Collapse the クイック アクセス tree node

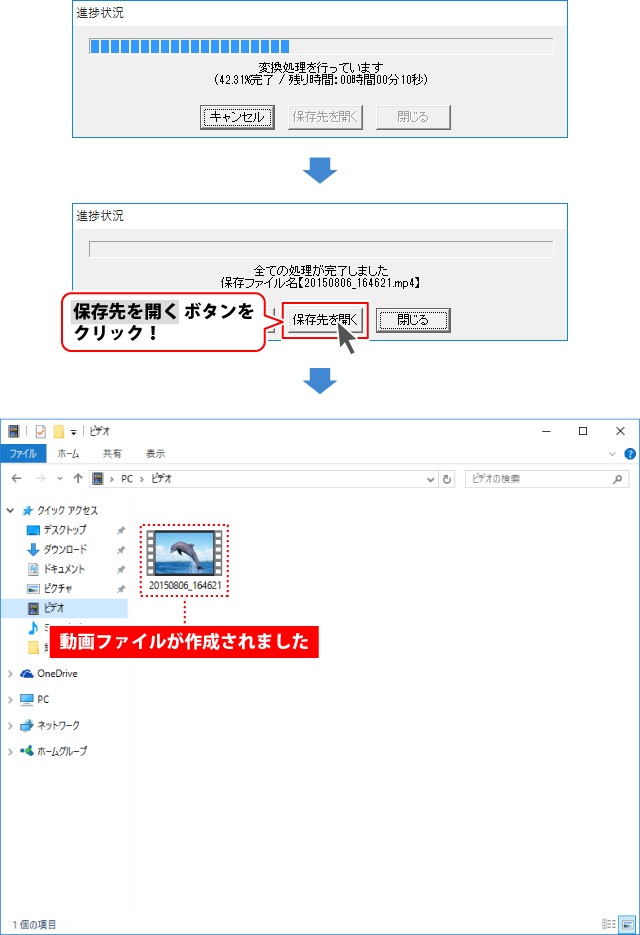tap(10, 510)
